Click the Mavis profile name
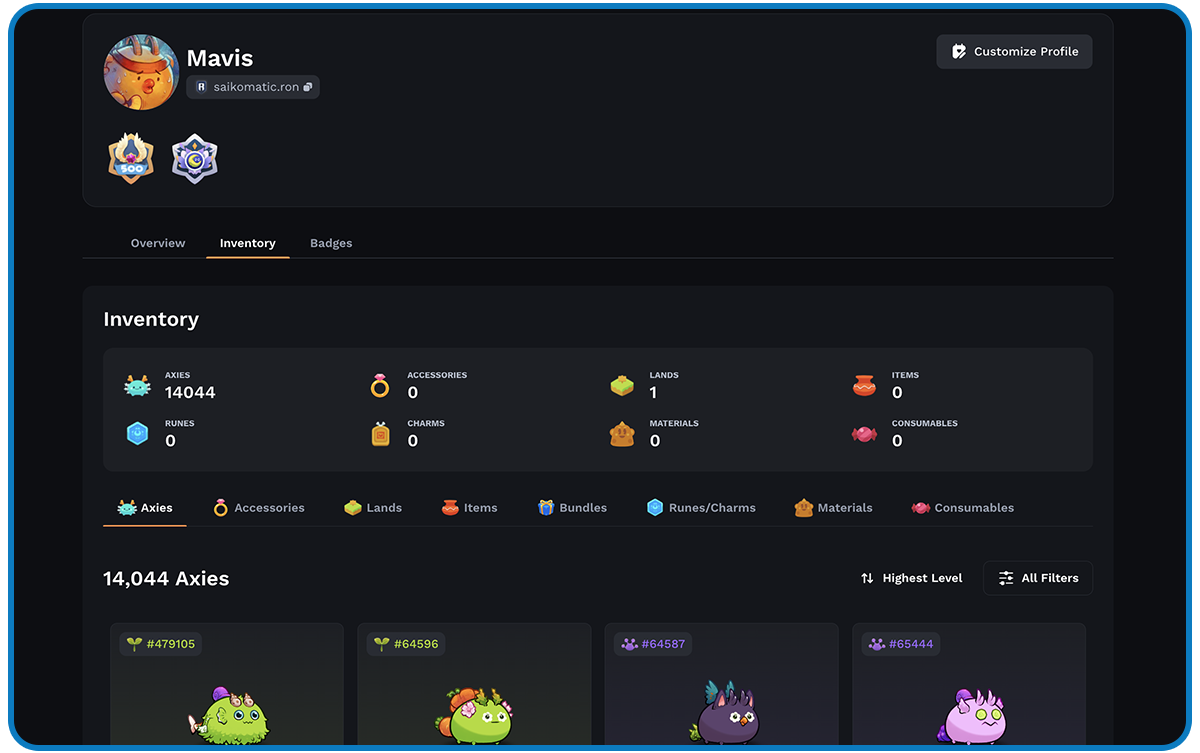1200x753 pixels. point(220,58)
